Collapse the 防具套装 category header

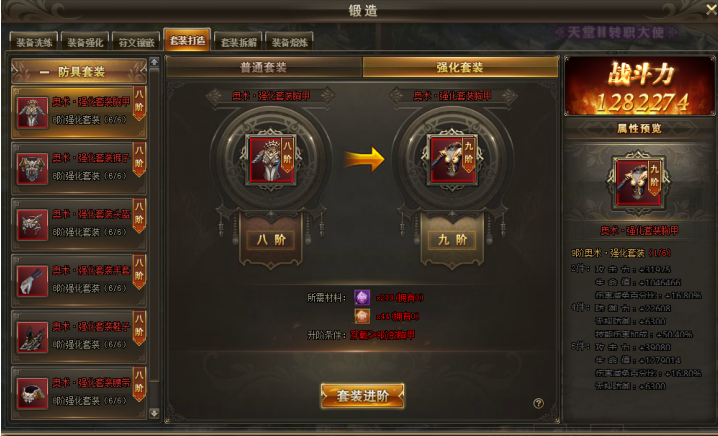point(79,71)
